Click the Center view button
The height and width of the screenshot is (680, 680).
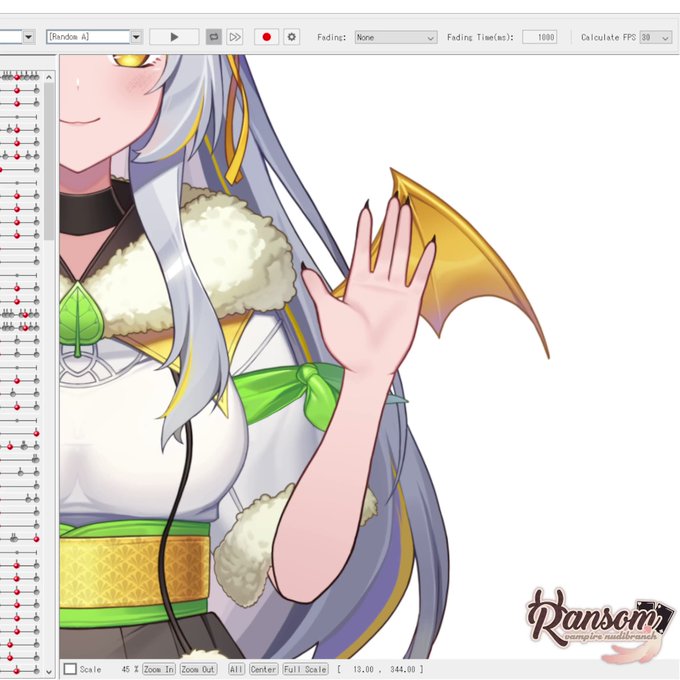pos(263,669)
